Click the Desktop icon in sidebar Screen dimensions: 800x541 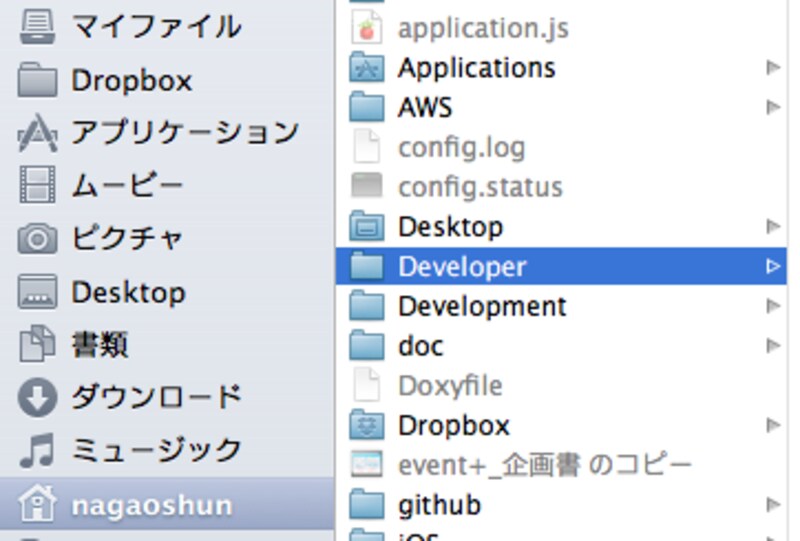point(37,291)
